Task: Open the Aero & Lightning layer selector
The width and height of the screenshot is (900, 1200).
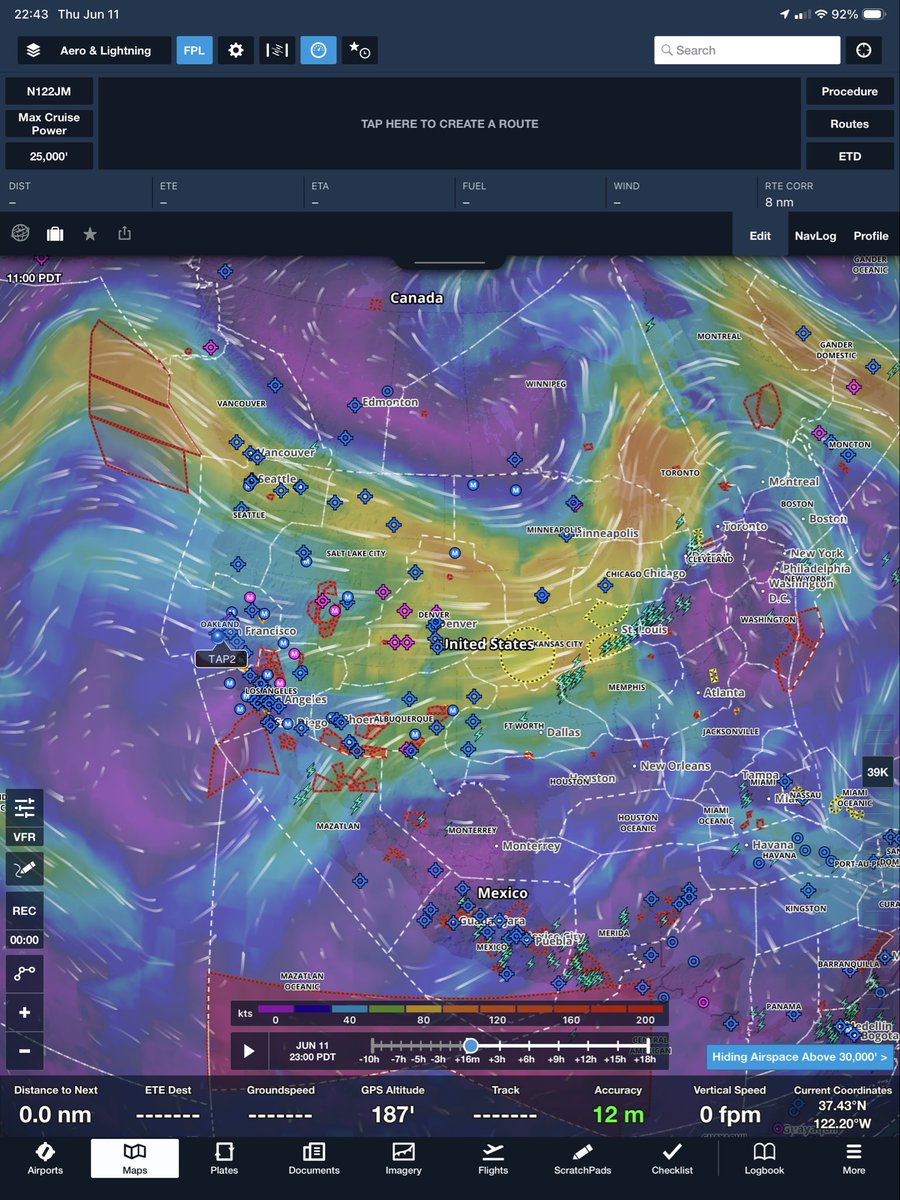Action: click(x=93, y=50)
